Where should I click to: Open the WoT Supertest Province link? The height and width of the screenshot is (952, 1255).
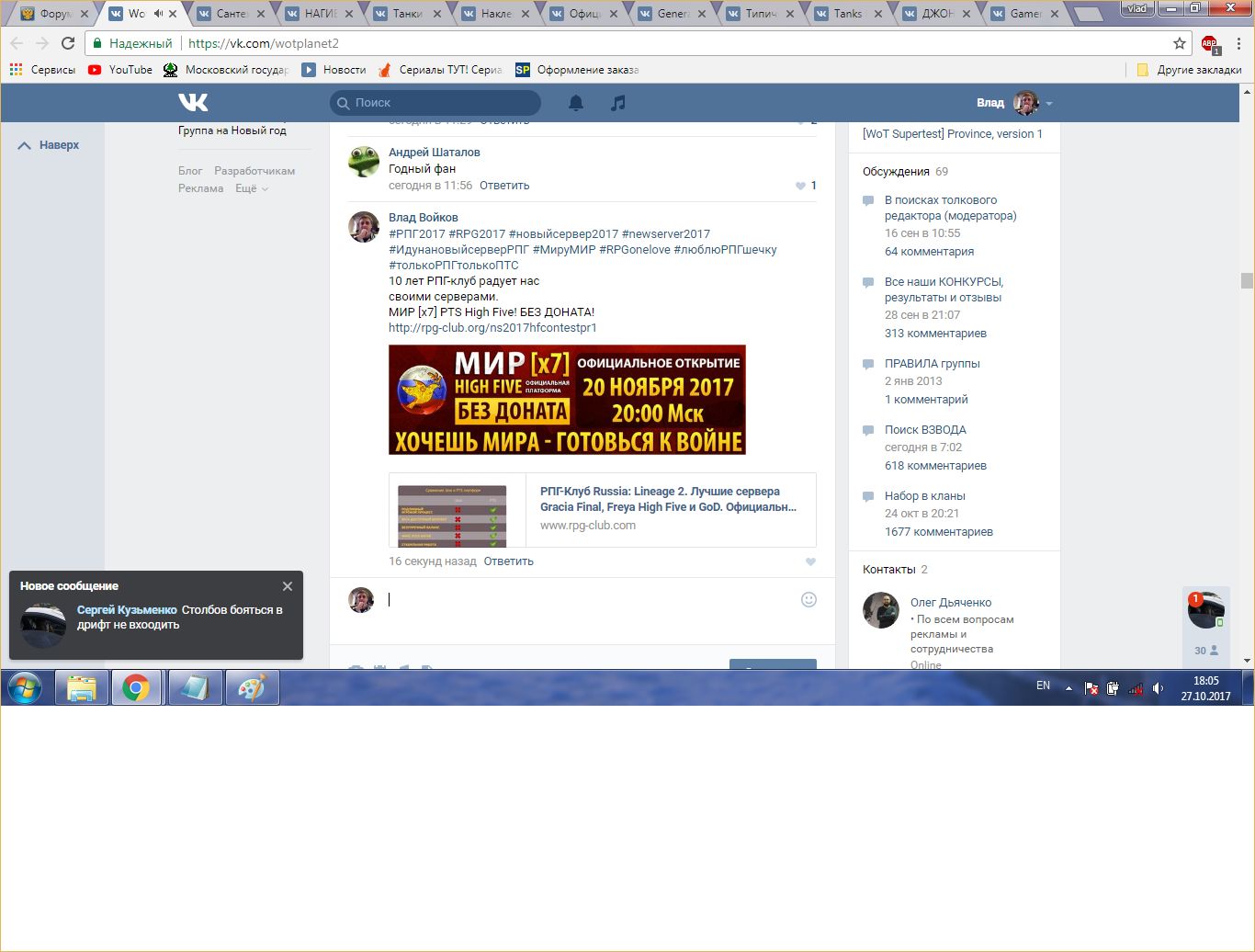pos(953,134)
